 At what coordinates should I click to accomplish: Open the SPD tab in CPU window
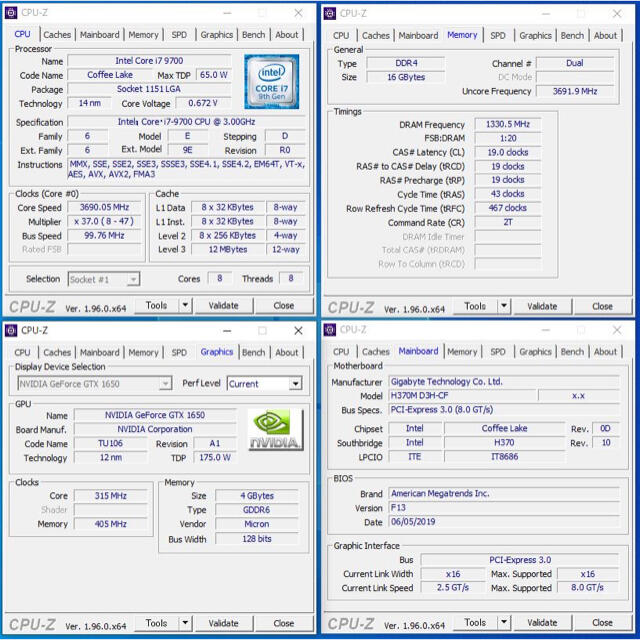pyautogui.click(x=179, y=35)
